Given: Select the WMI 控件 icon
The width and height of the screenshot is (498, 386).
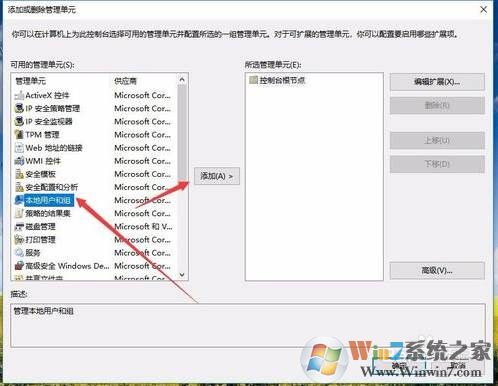Looking at the screenshot, I should [19, 161].
